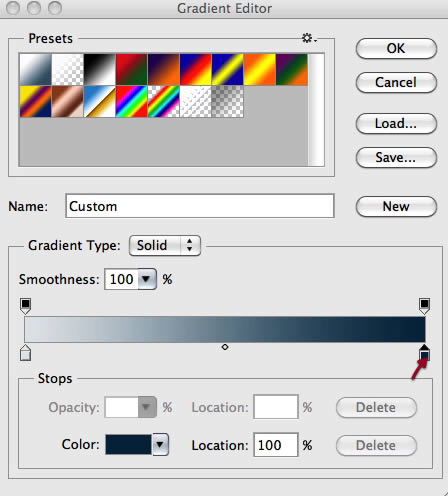Screen dimensions: 448x496
Task: Choose the yellow, violet, orange, blue preset
Action: tap(35, 102)
